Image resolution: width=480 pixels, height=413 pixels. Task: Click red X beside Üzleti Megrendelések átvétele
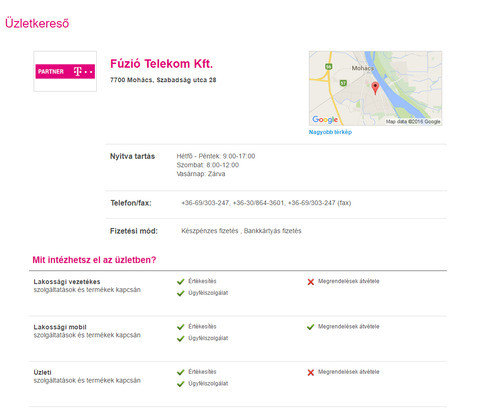point(311,373)
